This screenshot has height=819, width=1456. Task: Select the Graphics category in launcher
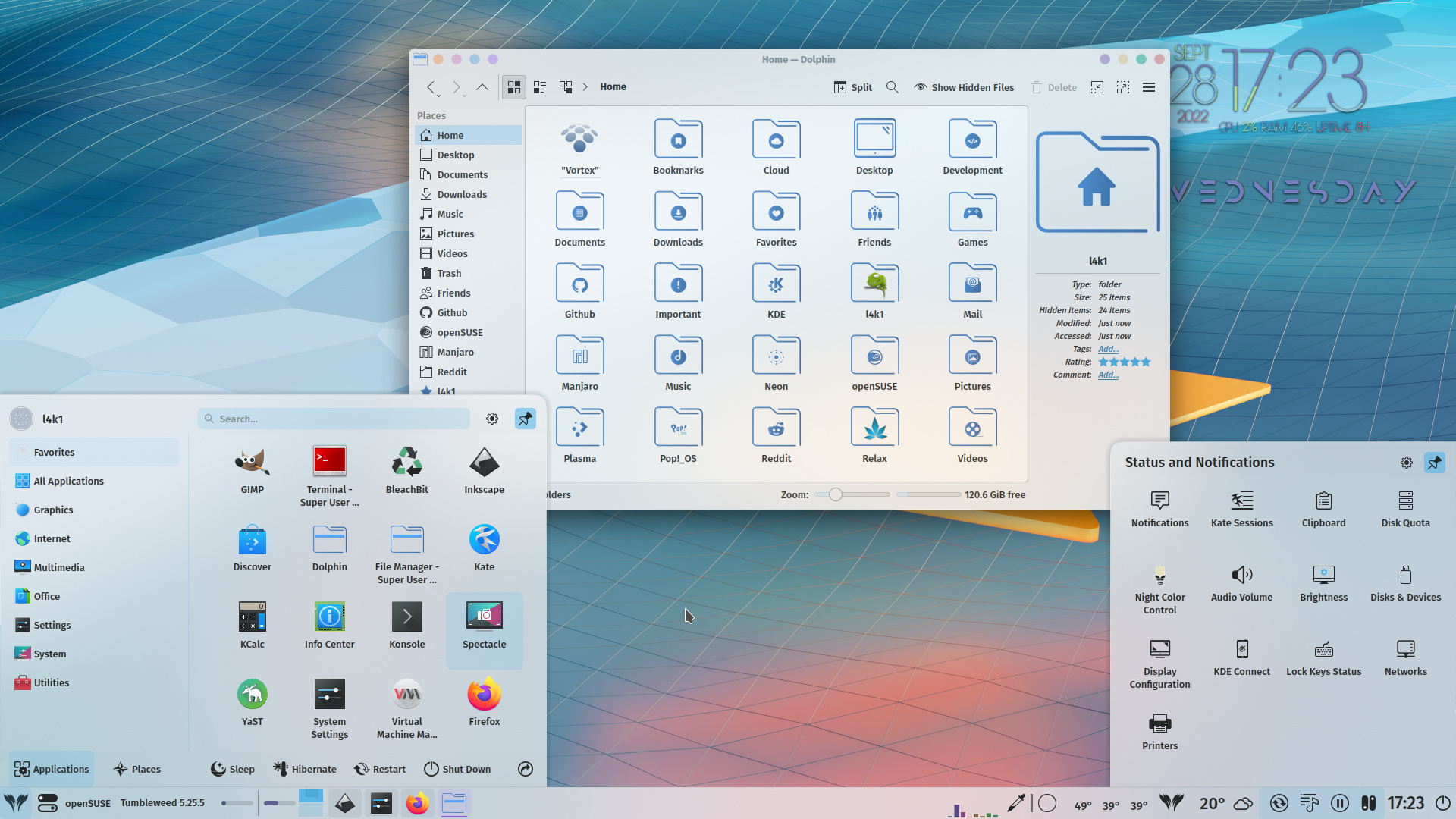[52, 510]
